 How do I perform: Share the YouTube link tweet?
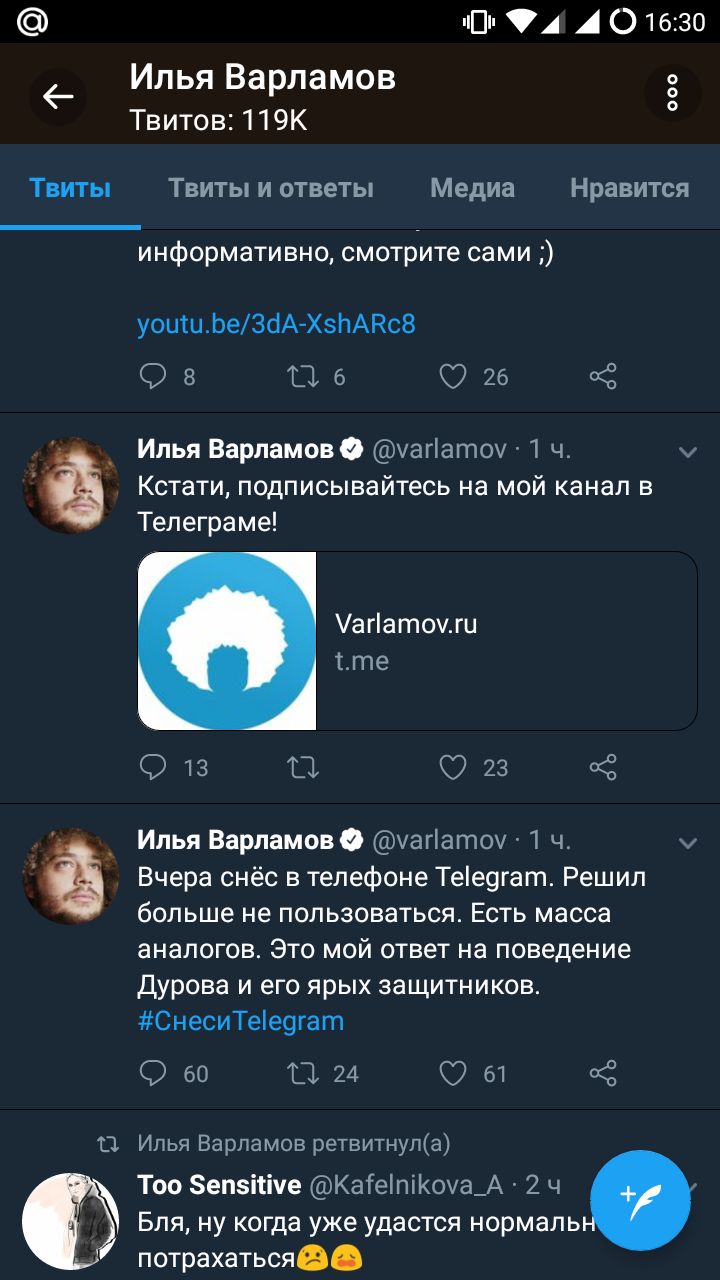pyautogui.click(x=603, y=376)
